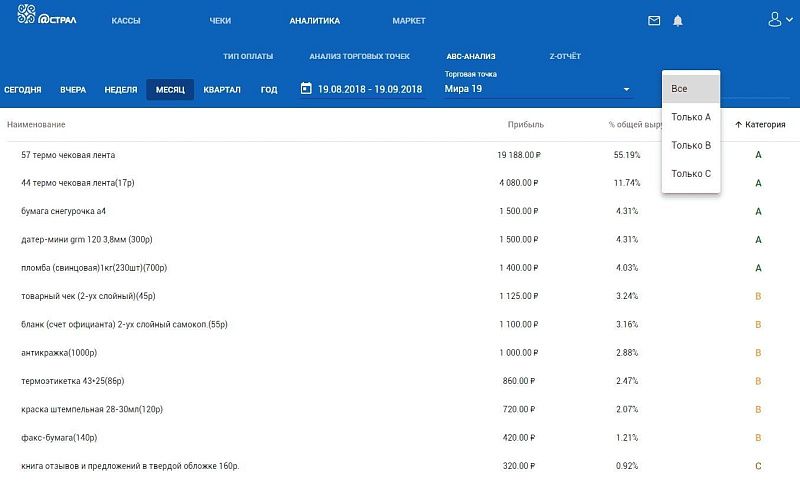Go to the Маркет tab
800x486 pixels.
click(x=409, y=21)
